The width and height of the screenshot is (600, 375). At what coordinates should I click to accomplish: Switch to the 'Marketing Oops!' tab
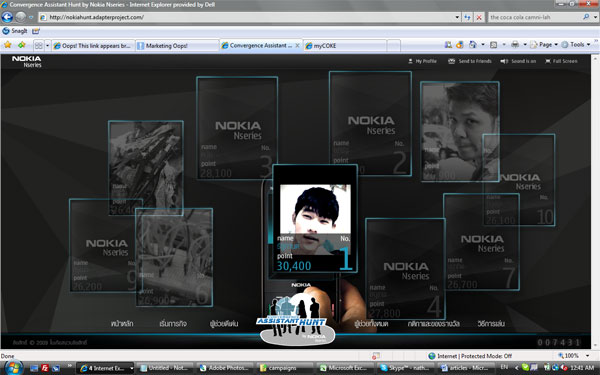click(177, 46)
